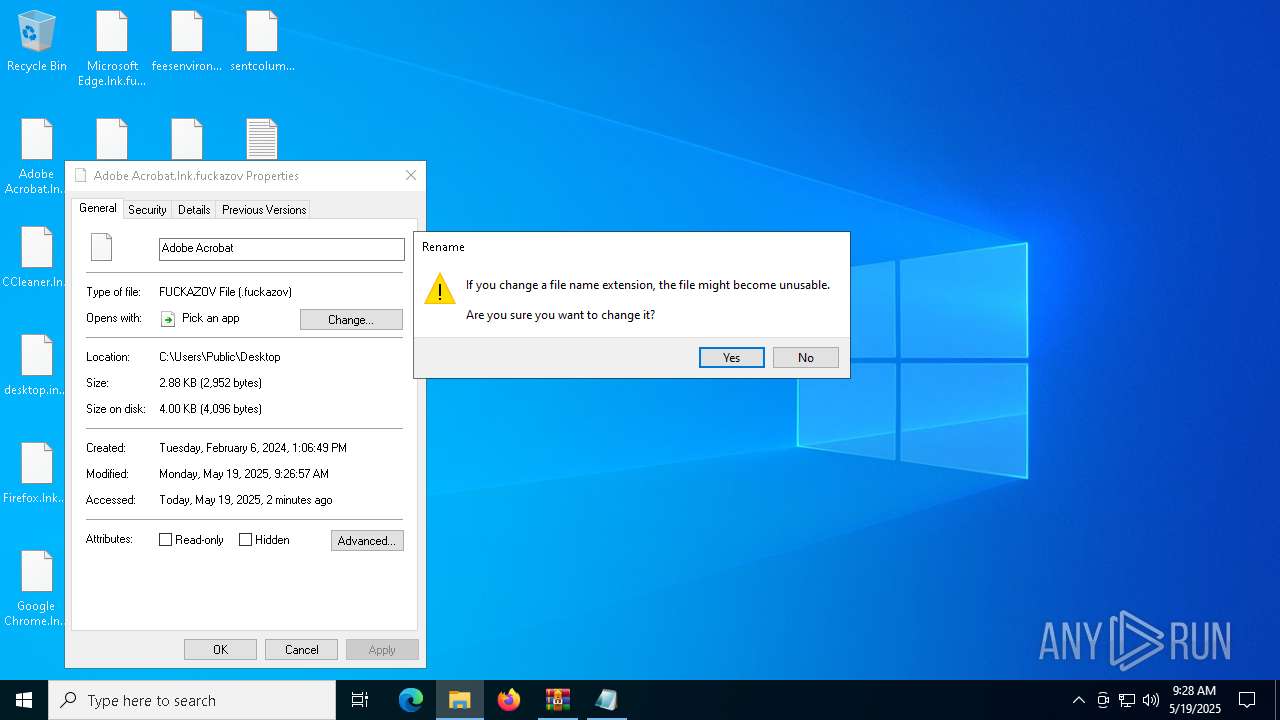The width and height of the screenshot is (1280, 720).
Task: Click the size value 2.88 KB (2,952 bytes)
Action: [x=211, y=383]
